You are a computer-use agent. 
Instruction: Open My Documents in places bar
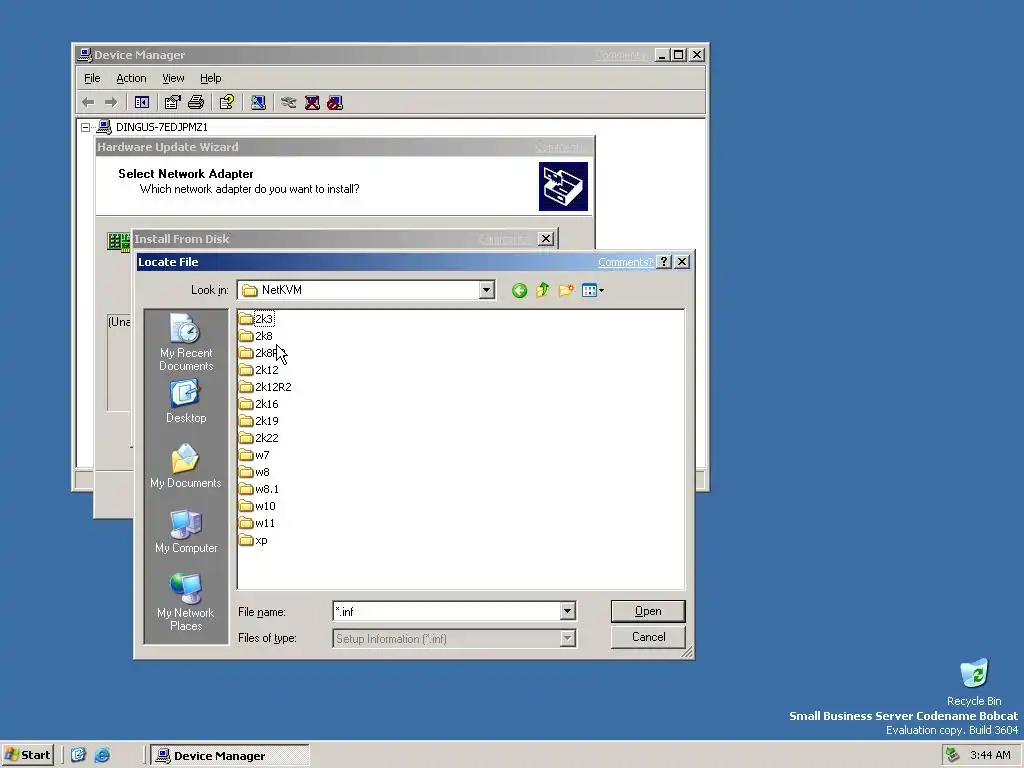186,466
